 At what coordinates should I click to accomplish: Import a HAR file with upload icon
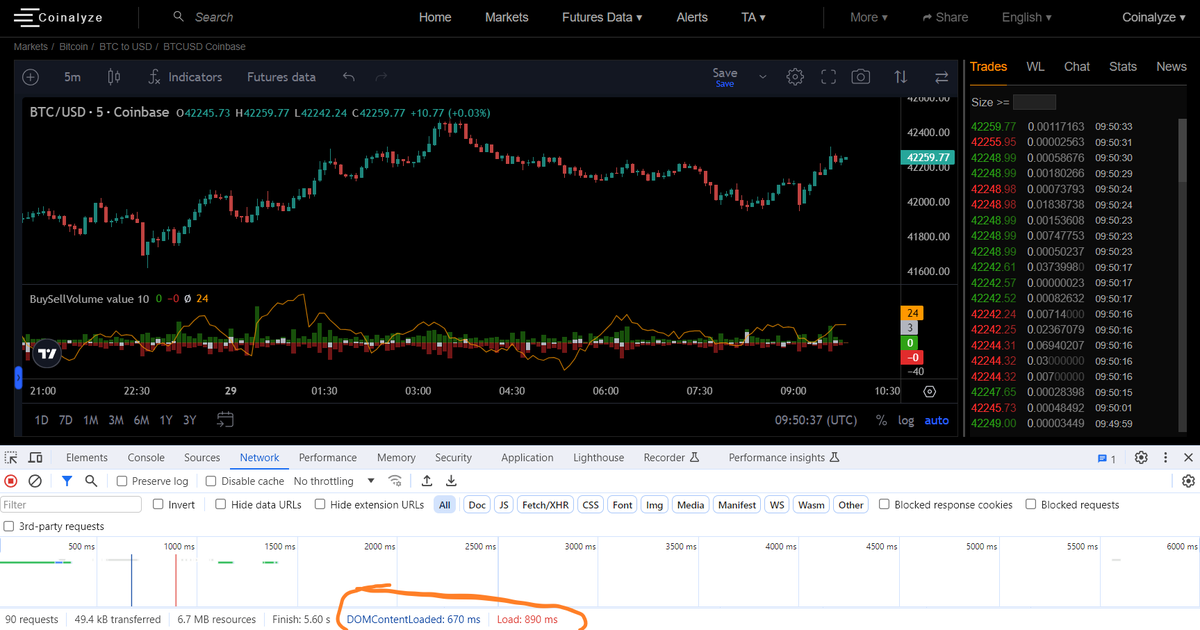[427, 481]
